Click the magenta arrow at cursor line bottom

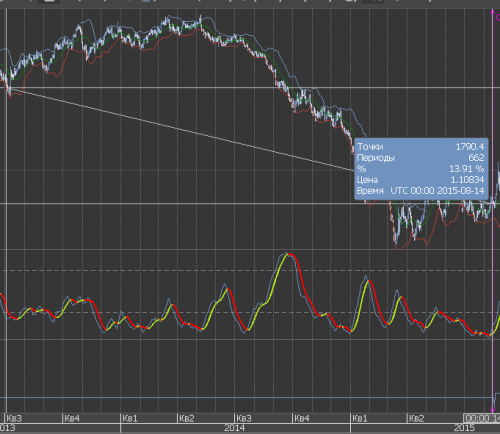tap(493, 409)
